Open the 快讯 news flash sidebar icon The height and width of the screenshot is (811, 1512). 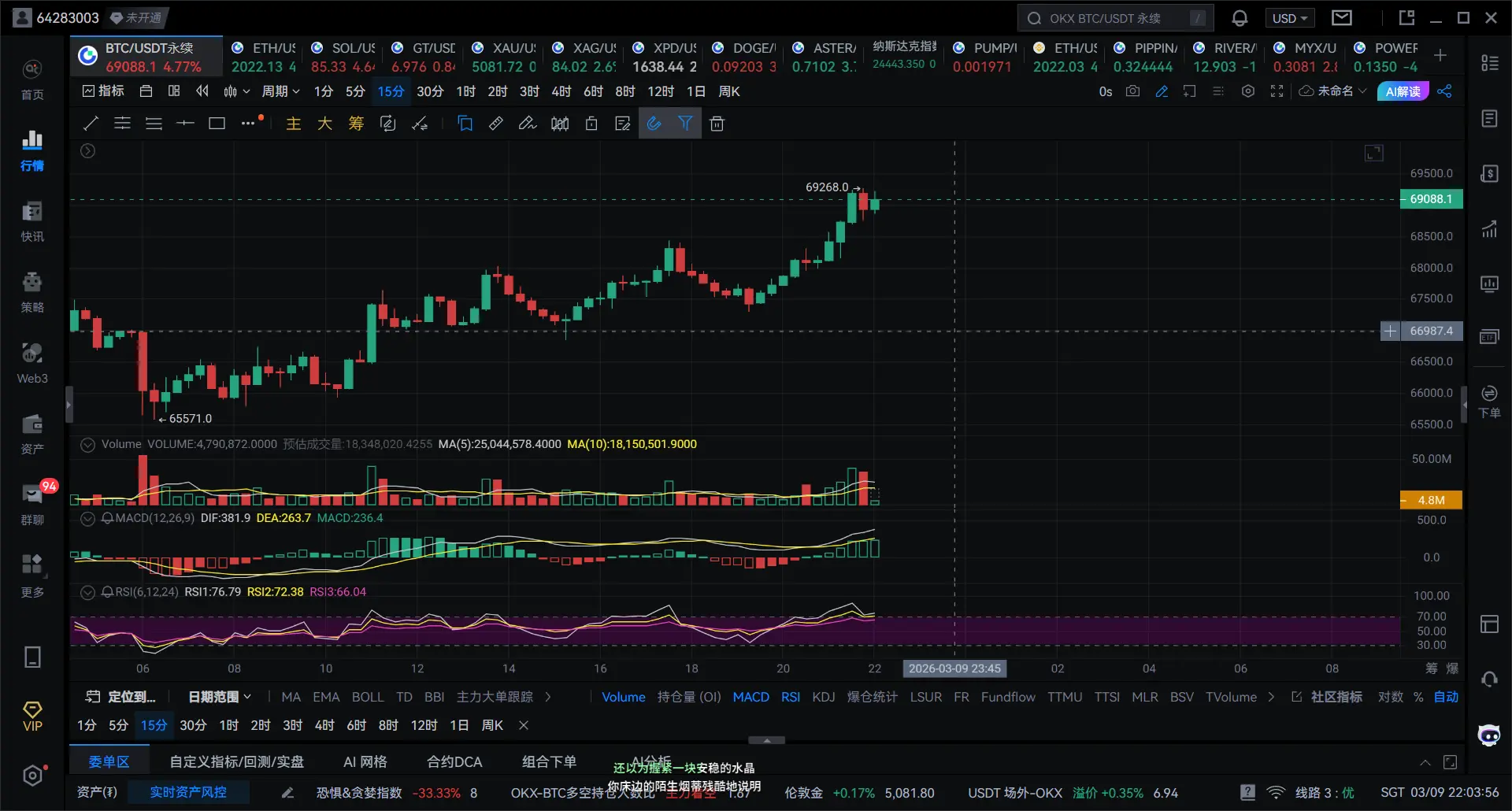point(32,221)
